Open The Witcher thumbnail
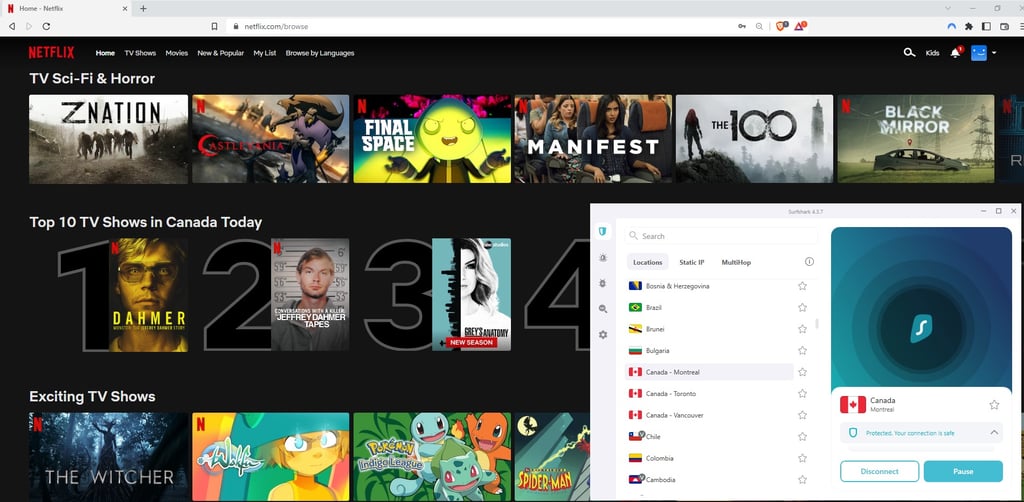 (x=108, y=457)
